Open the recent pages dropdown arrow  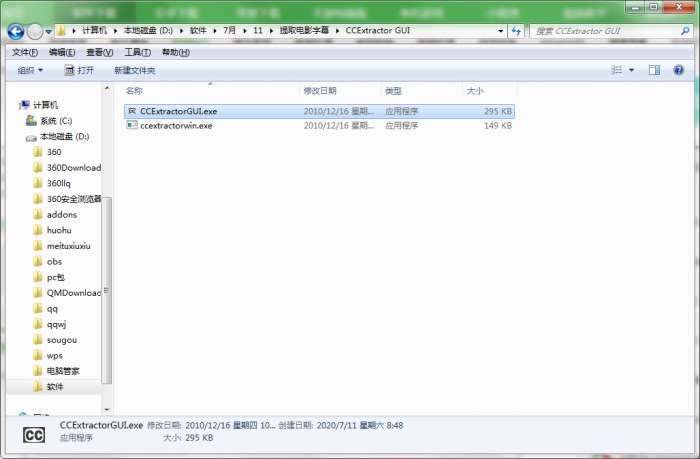(x=49, y=32)
